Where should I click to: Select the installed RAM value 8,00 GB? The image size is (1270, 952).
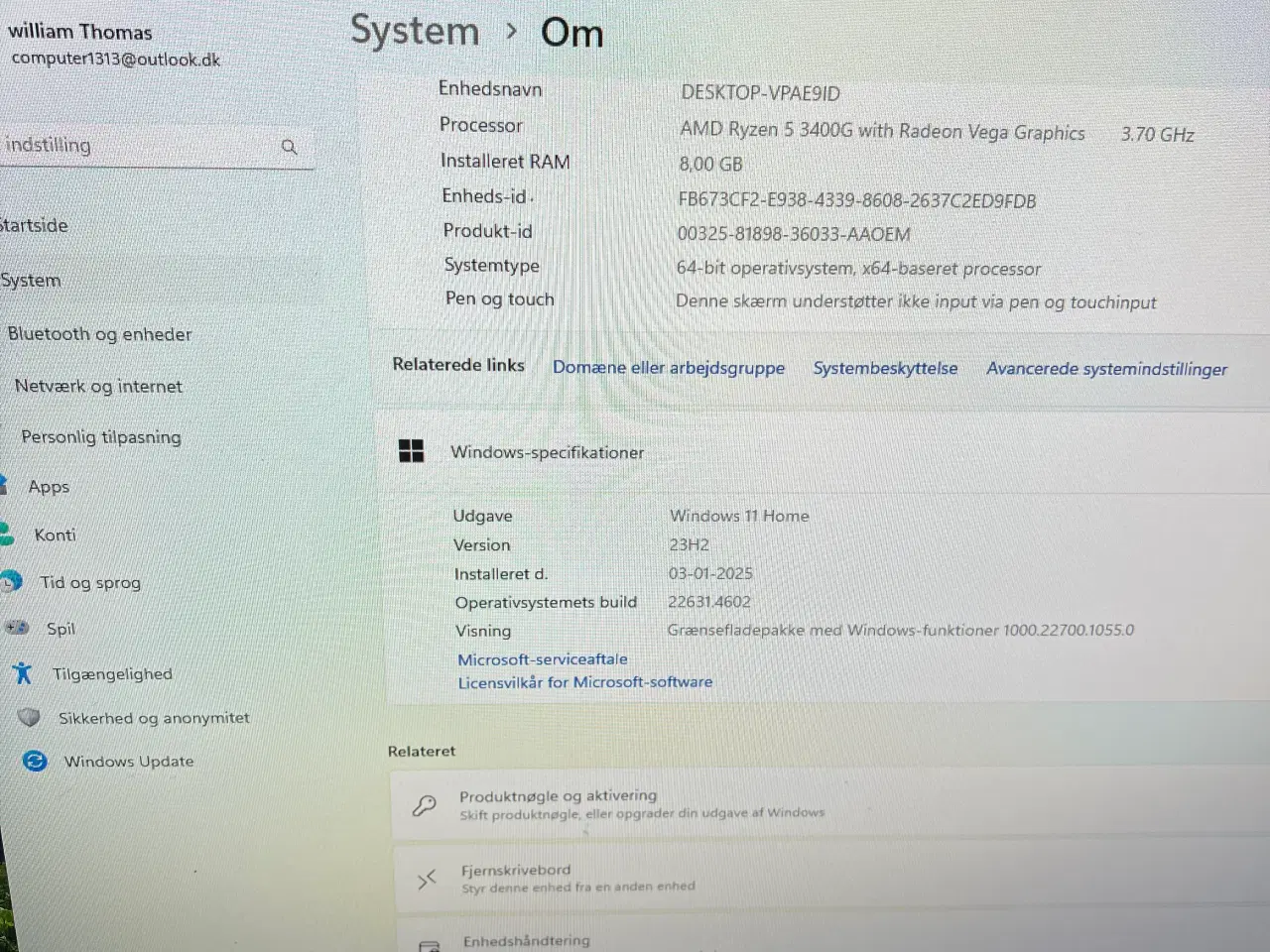click(x=710, y=164)
